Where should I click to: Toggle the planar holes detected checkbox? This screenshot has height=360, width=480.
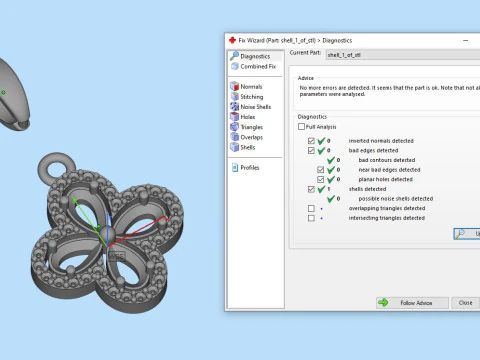(321, 179)
